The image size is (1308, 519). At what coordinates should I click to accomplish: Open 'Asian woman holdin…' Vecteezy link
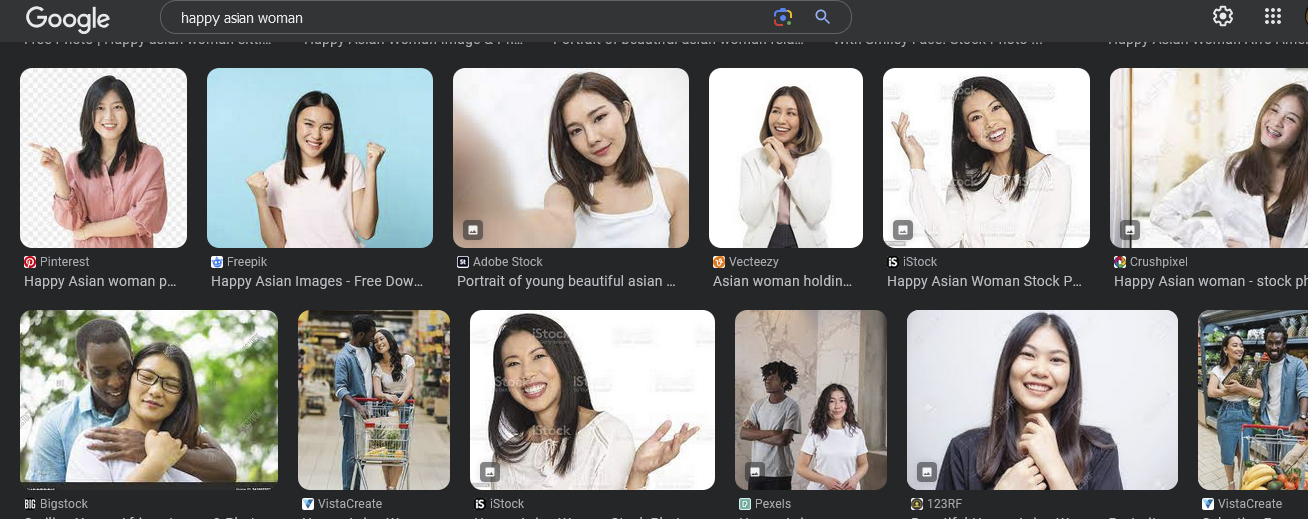click(x=783, y=281)
